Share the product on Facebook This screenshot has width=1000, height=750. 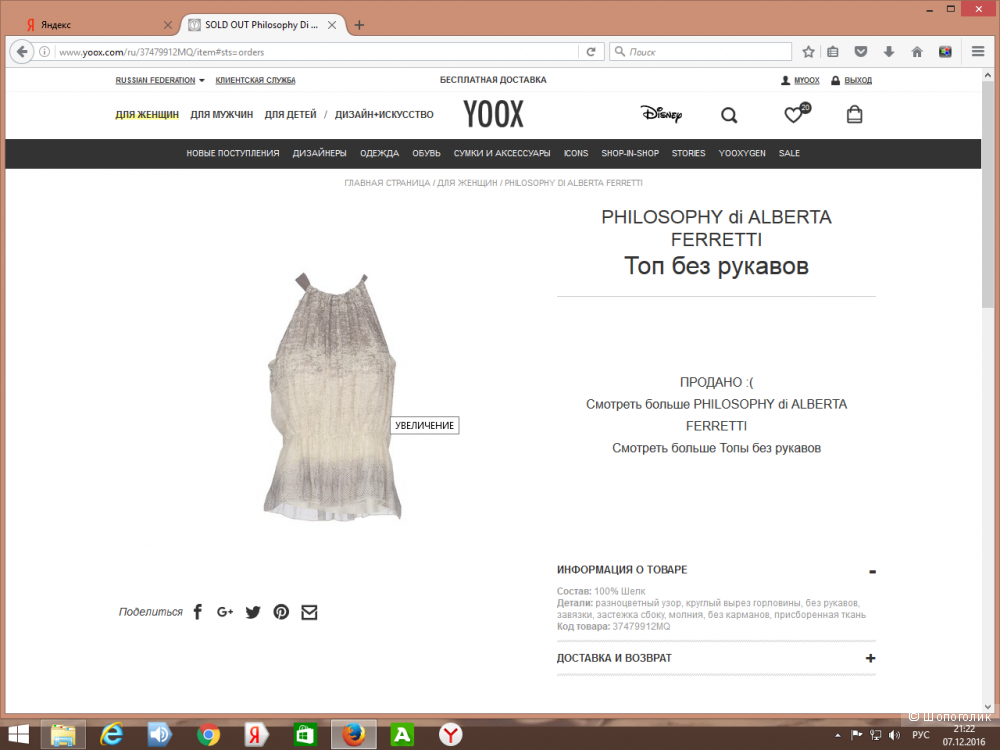[197, 611]
